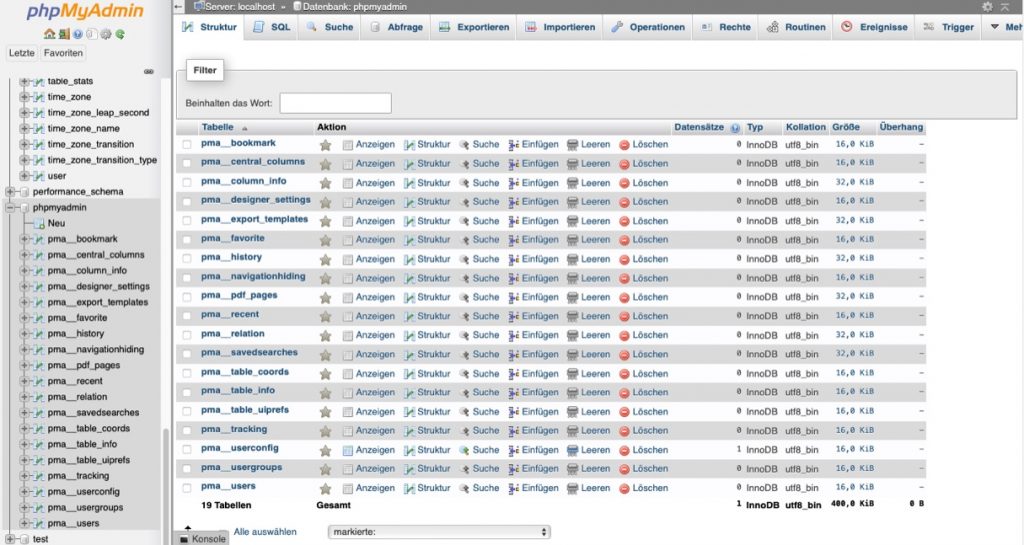1024x545 pixels.
Task: Expand the performance_schema database tree node
Action: tap(10, 191)
